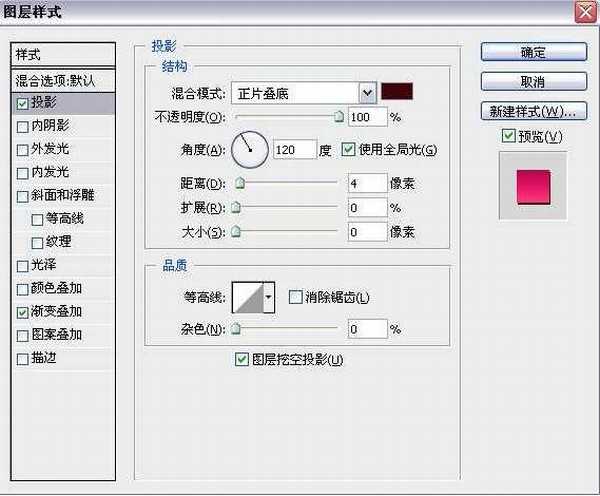600x496 pixels.
Task: Enable the 内发光 checkbox
Action: [x=23, y=173]
